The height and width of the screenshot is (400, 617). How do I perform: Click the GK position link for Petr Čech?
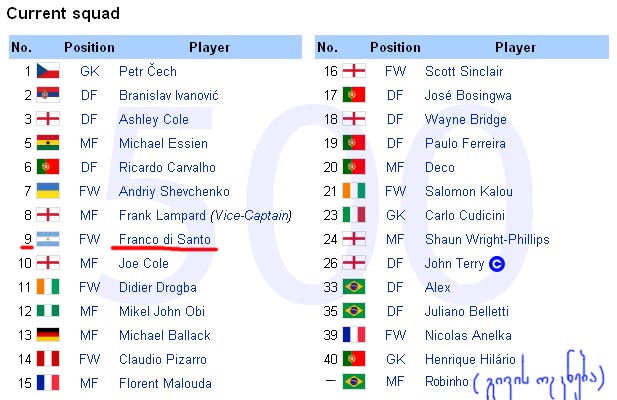[90, 72]
